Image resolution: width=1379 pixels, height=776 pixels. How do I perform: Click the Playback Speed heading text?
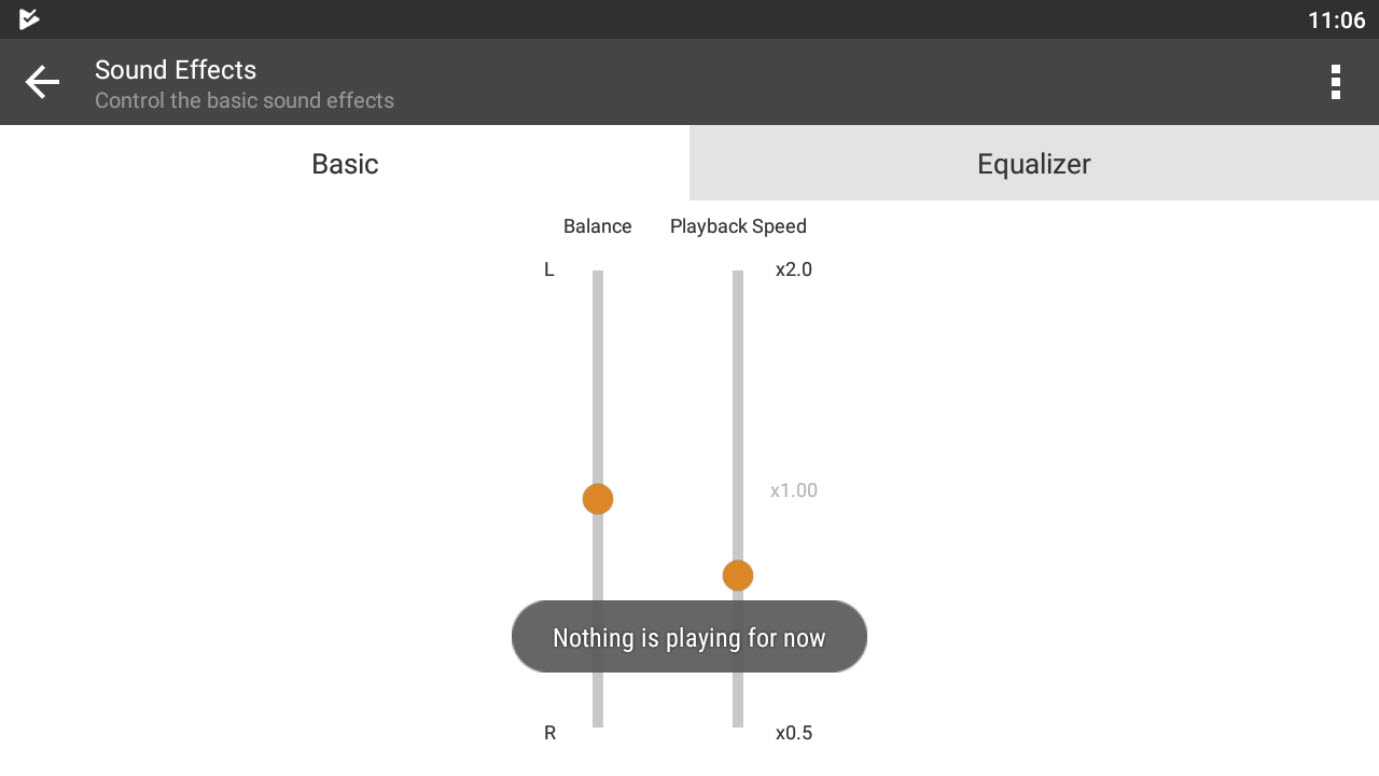tap(738, 226)
